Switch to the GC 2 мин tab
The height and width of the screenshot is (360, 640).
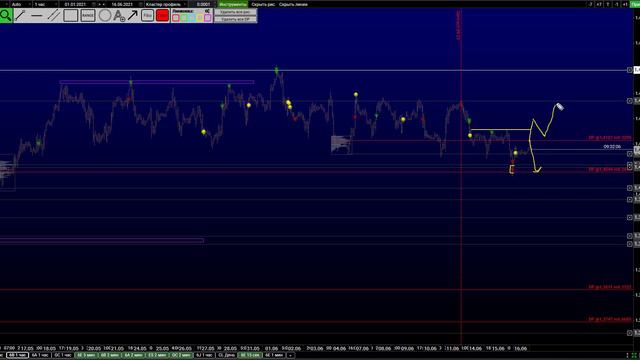click(181, 355)
